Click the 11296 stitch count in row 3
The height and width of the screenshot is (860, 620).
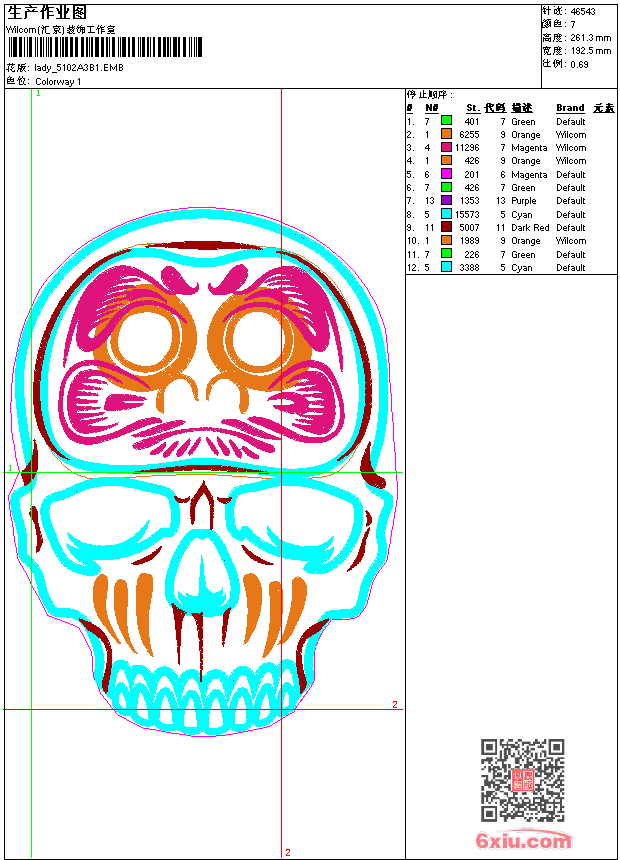click(467, 148)
